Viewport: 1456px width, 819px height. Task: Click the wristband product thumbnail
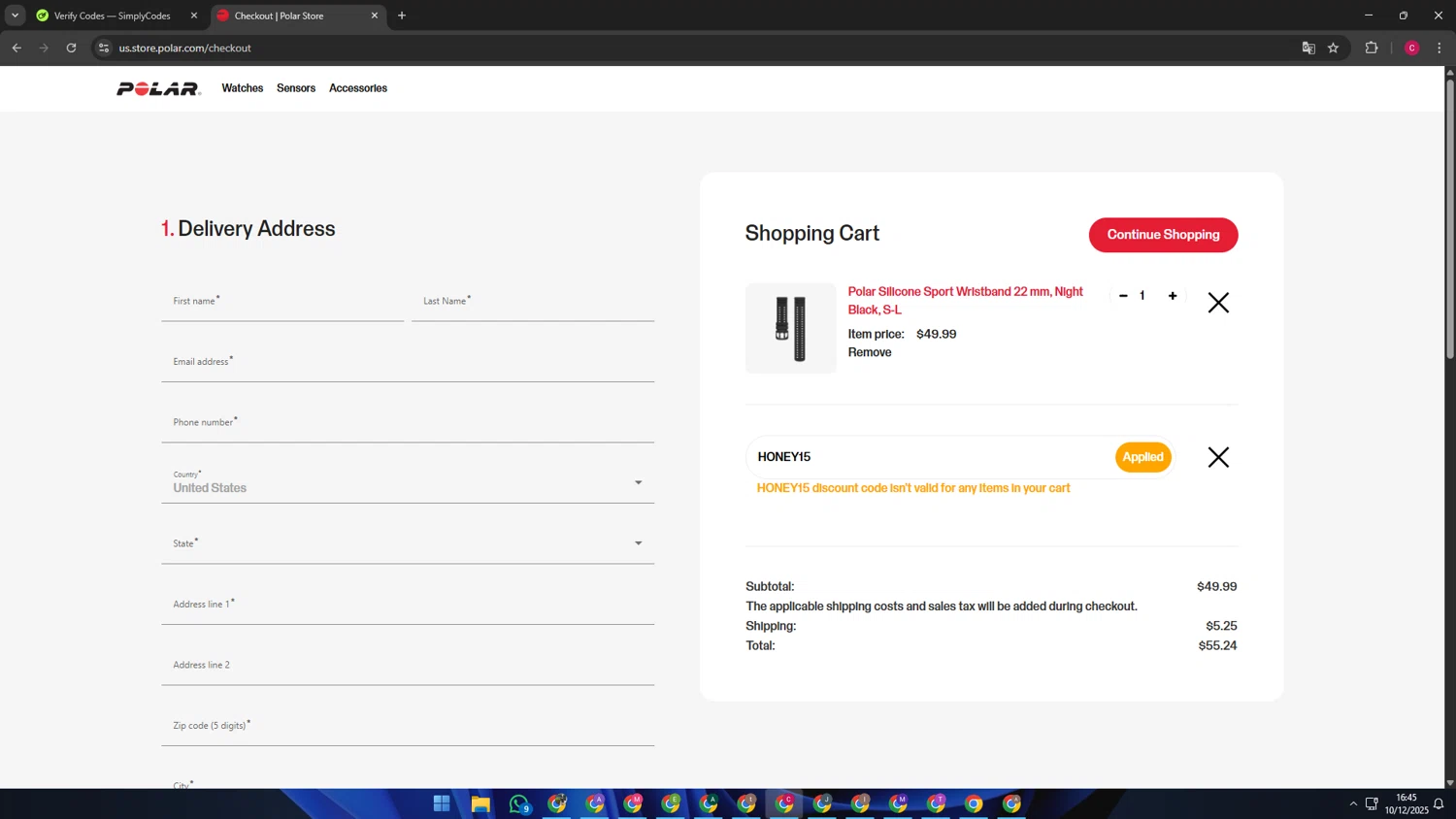(x=791, y=328)
